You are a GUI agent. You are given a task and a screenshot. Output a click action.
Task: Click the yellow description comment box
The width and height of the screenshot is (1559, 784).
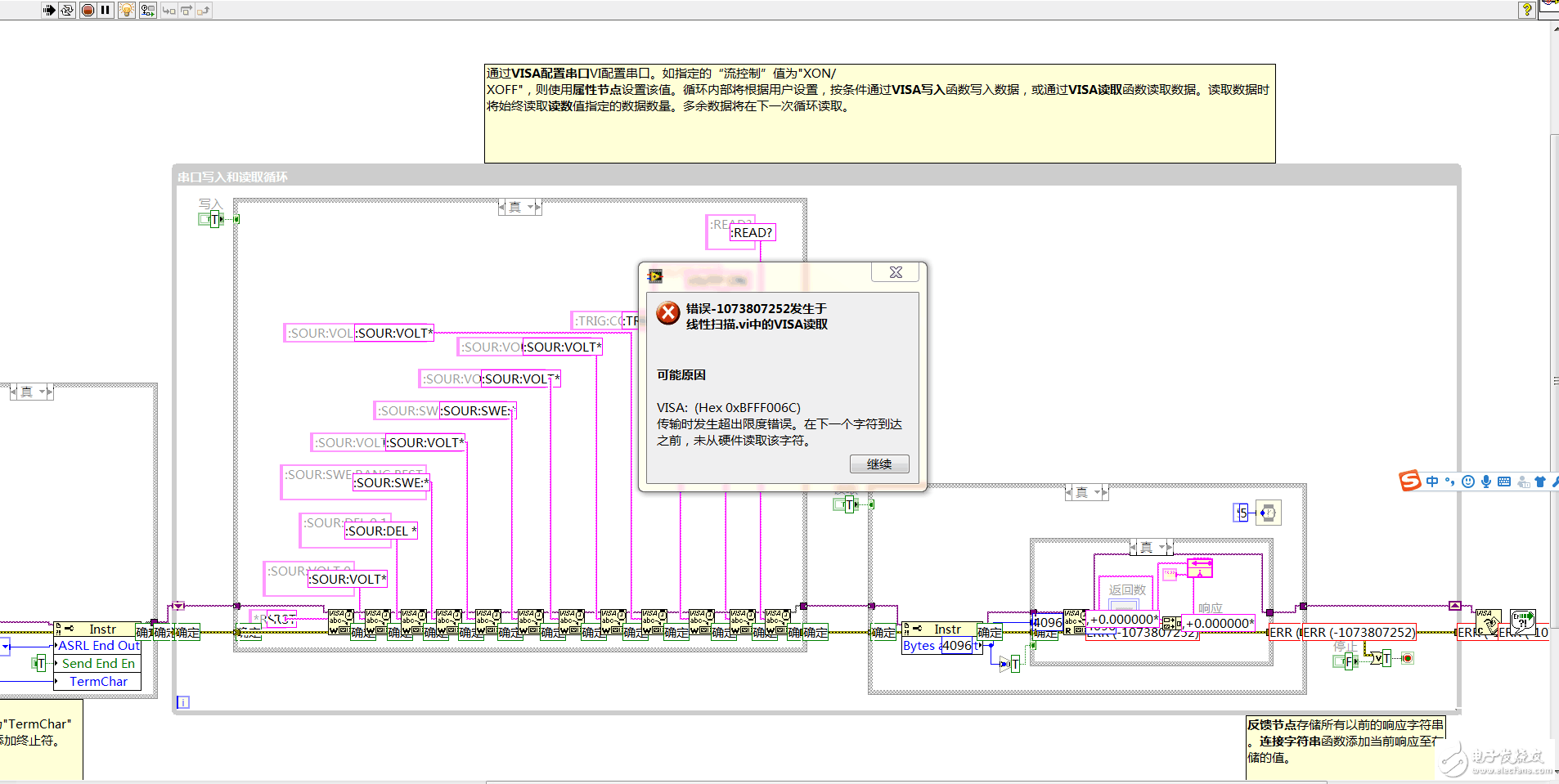coord(879,114)
